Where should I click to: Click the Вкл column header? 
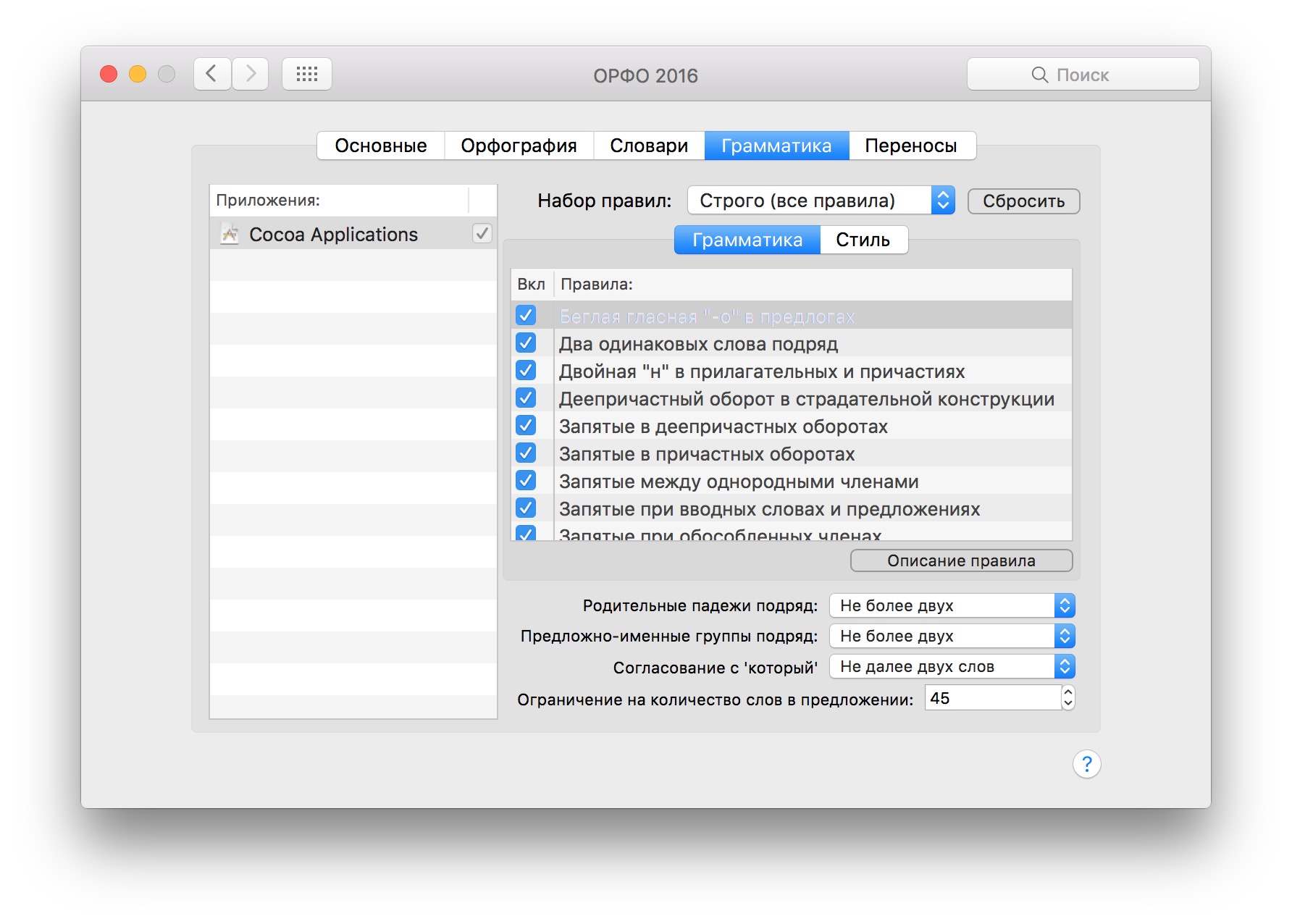coord(532,284)
